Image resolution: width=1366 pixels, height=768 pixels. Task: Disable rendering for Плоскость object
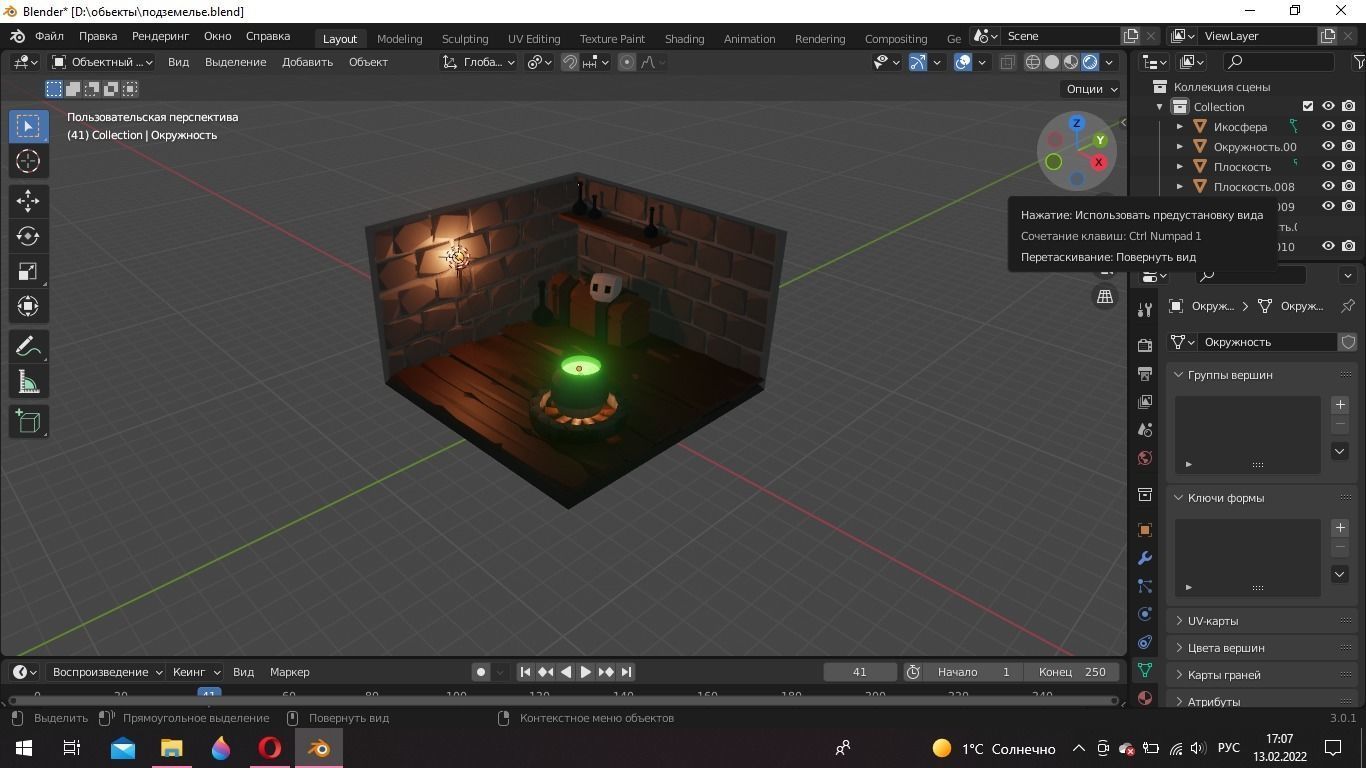(1349, 166)
